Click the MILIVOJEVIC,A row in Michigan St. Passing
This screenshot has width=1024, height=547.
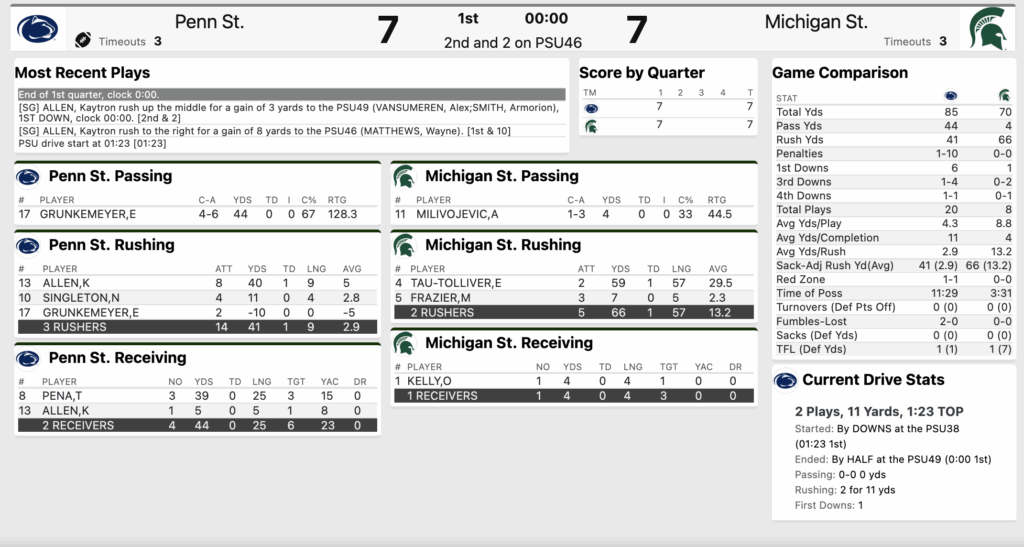click(x=574, y=214)
